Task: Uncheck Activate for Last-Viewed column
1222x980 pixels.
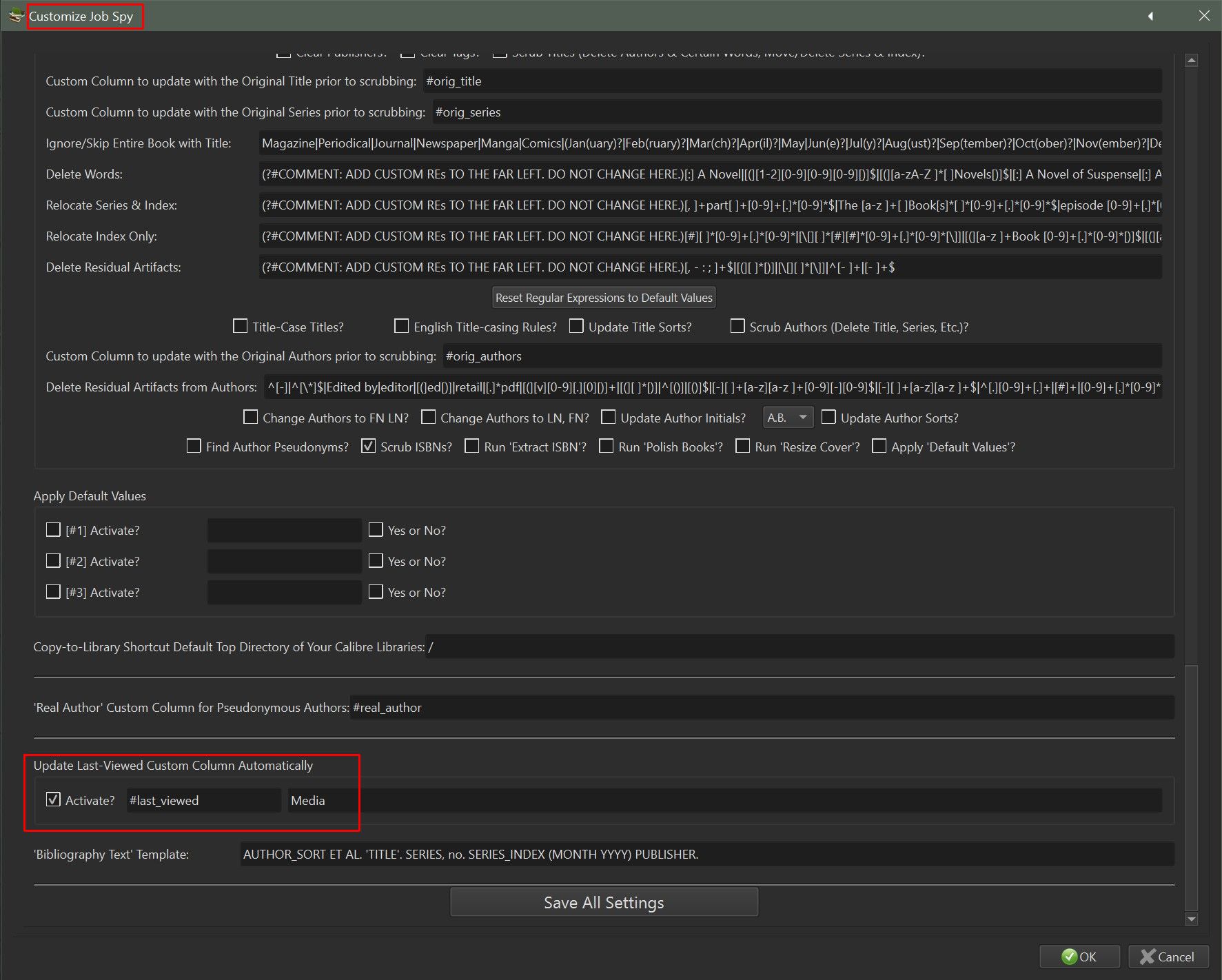Action: click(x=53, y=800)
